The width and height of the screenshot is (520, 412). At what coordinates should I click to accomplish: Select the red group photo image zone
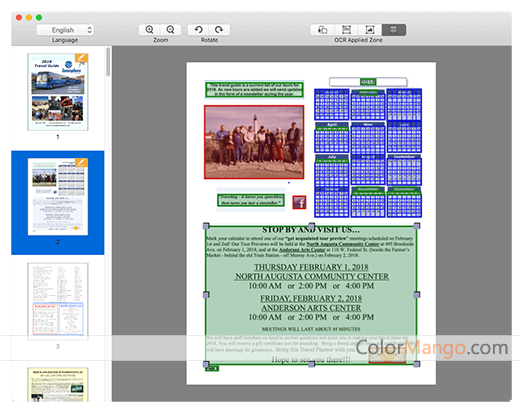tap(254, 142)
